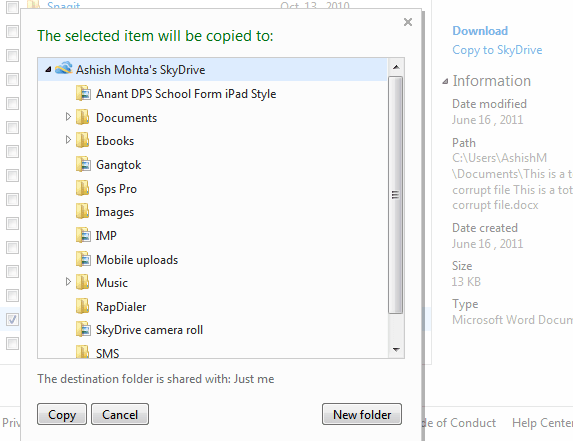This screenshot has height=441, width=573.
Task: Click the IMP photo folder icon
Action: [83, 235]
